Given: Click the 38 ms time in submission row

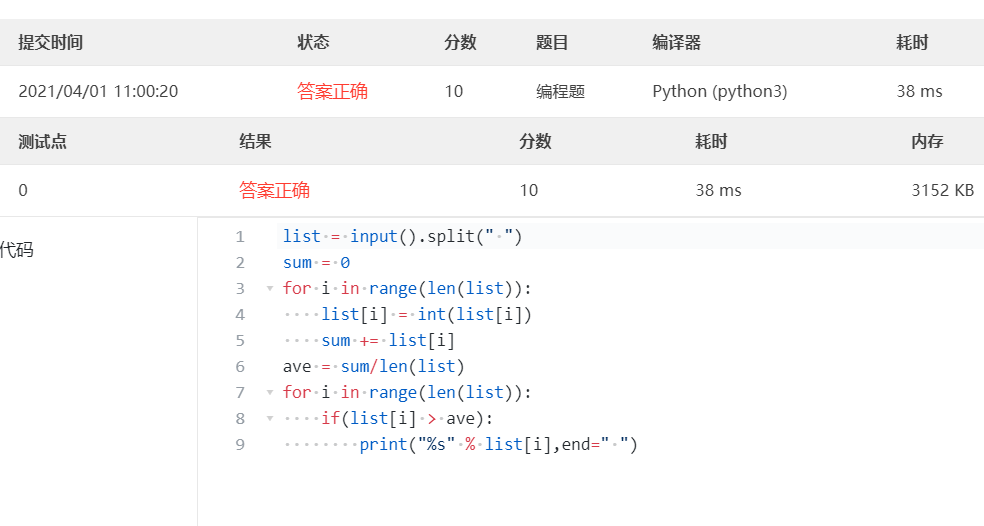Looking at the screenshot, I should (x=919, y=92).
